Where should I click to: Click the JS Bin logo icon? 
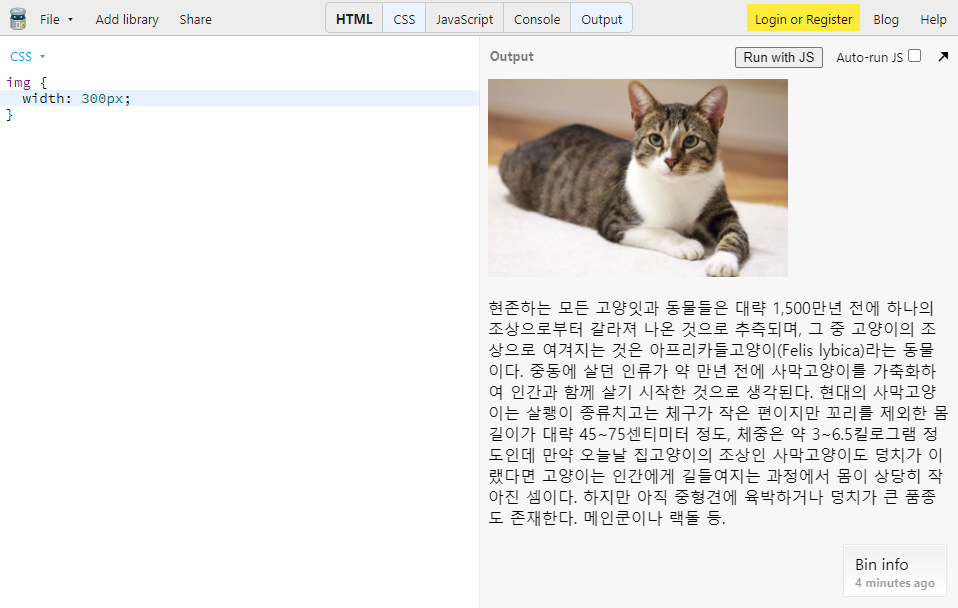tap(18, 18)
